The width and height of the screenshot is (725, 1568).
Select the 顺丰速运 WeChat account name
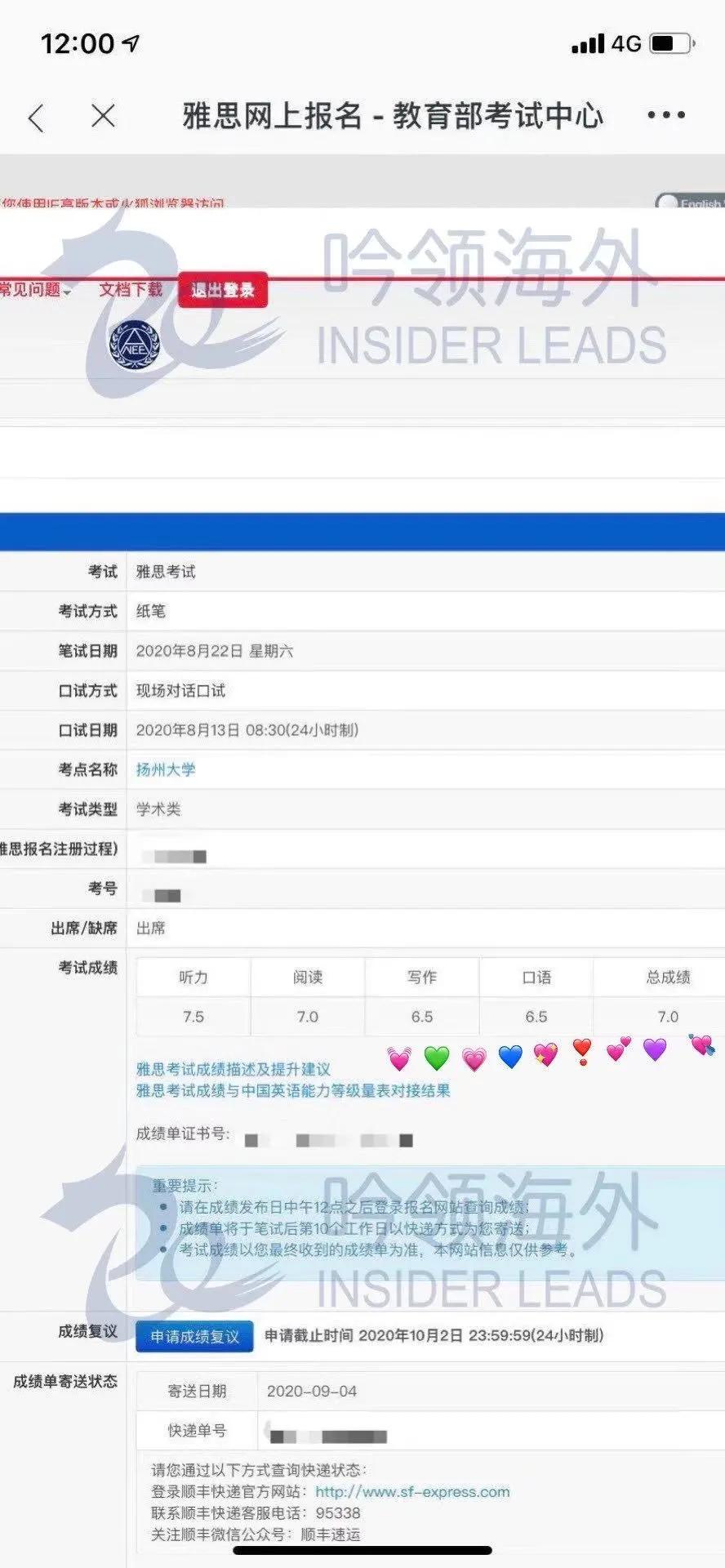click(x=331, y=1534)
